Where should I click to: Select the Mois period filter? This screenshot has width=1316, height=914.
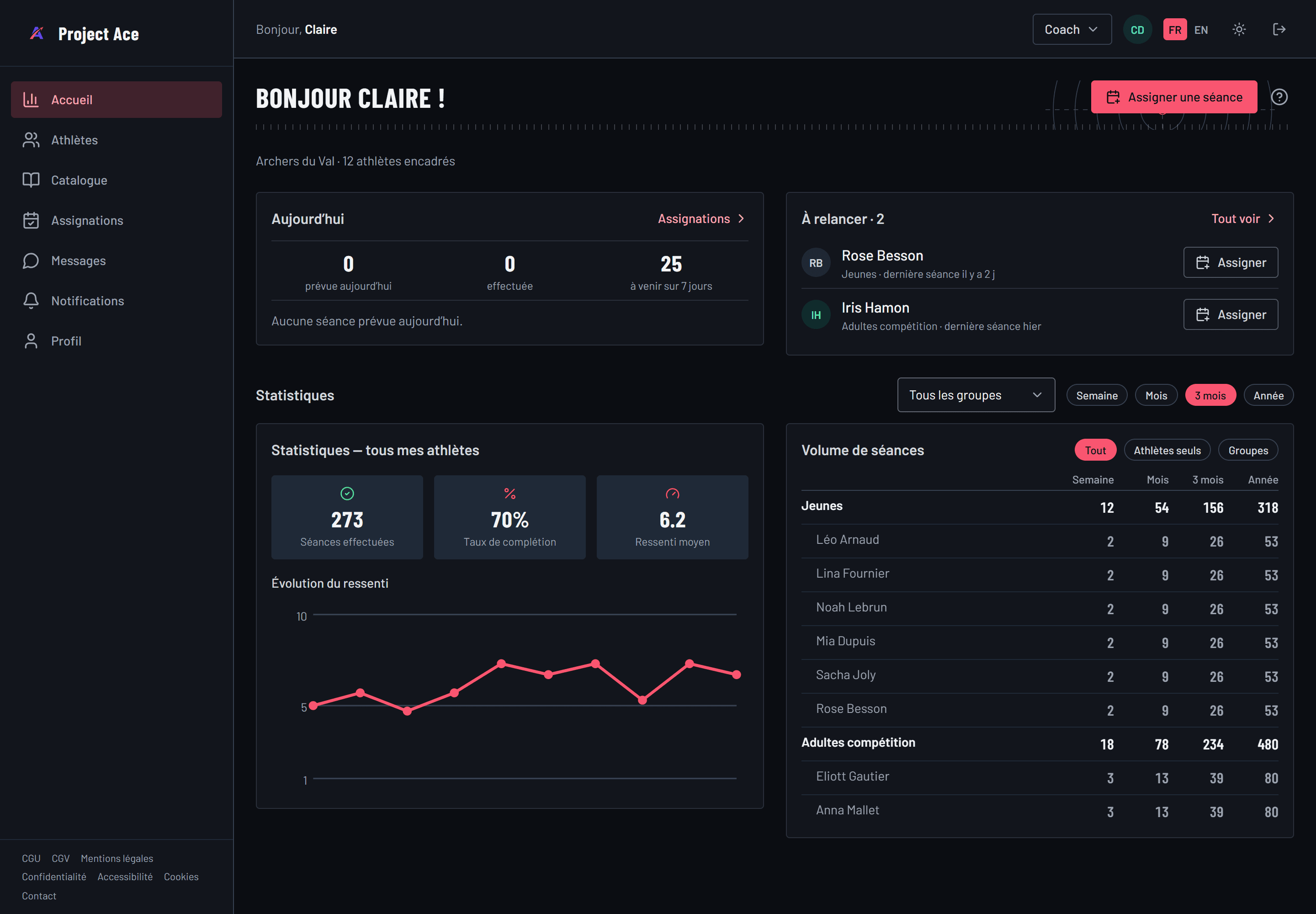click(1156, 395)
